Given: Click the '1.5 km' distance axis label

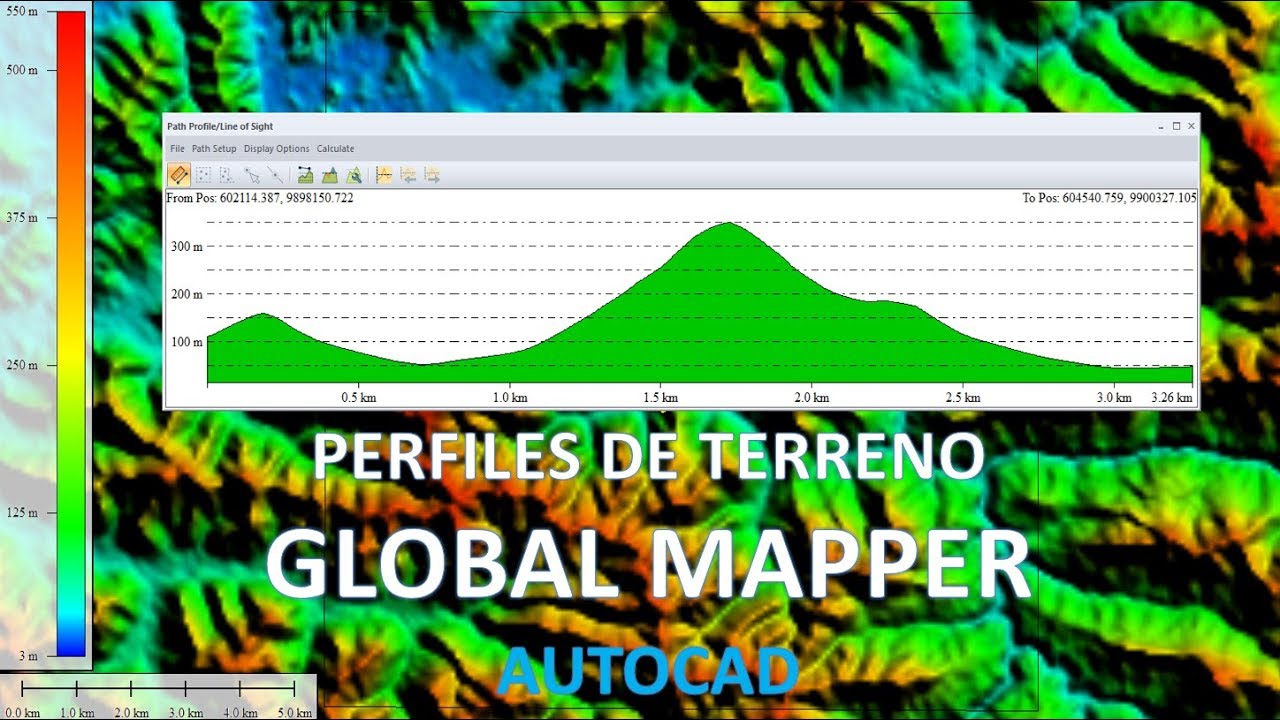Looking at the screenshot, I should (x=660, y=398).
